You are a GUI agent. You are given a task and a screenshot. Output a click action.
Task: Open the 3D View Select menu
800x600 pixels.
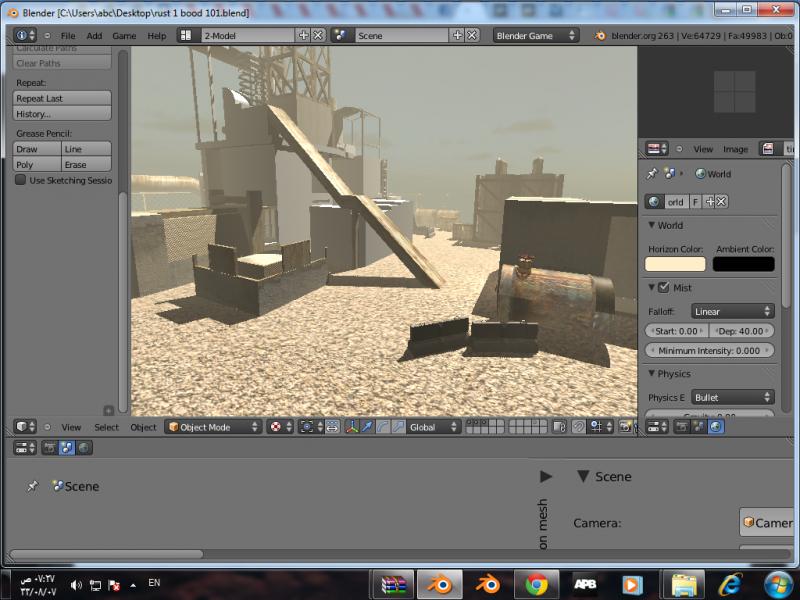107,427
